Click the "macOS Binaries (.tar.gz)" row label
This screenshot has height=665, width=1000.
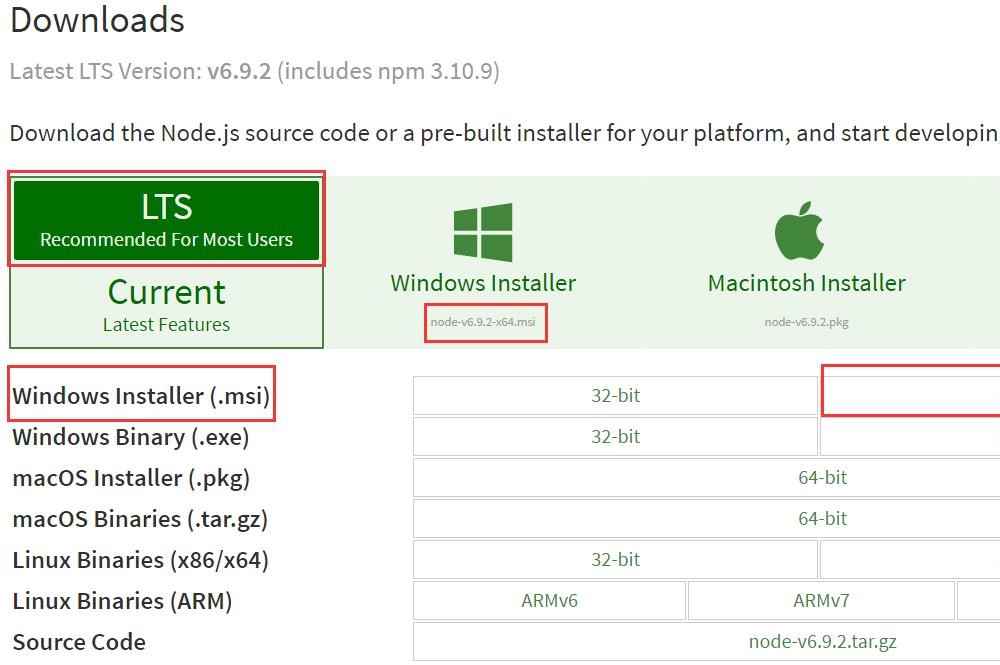(x=140, y=519)
